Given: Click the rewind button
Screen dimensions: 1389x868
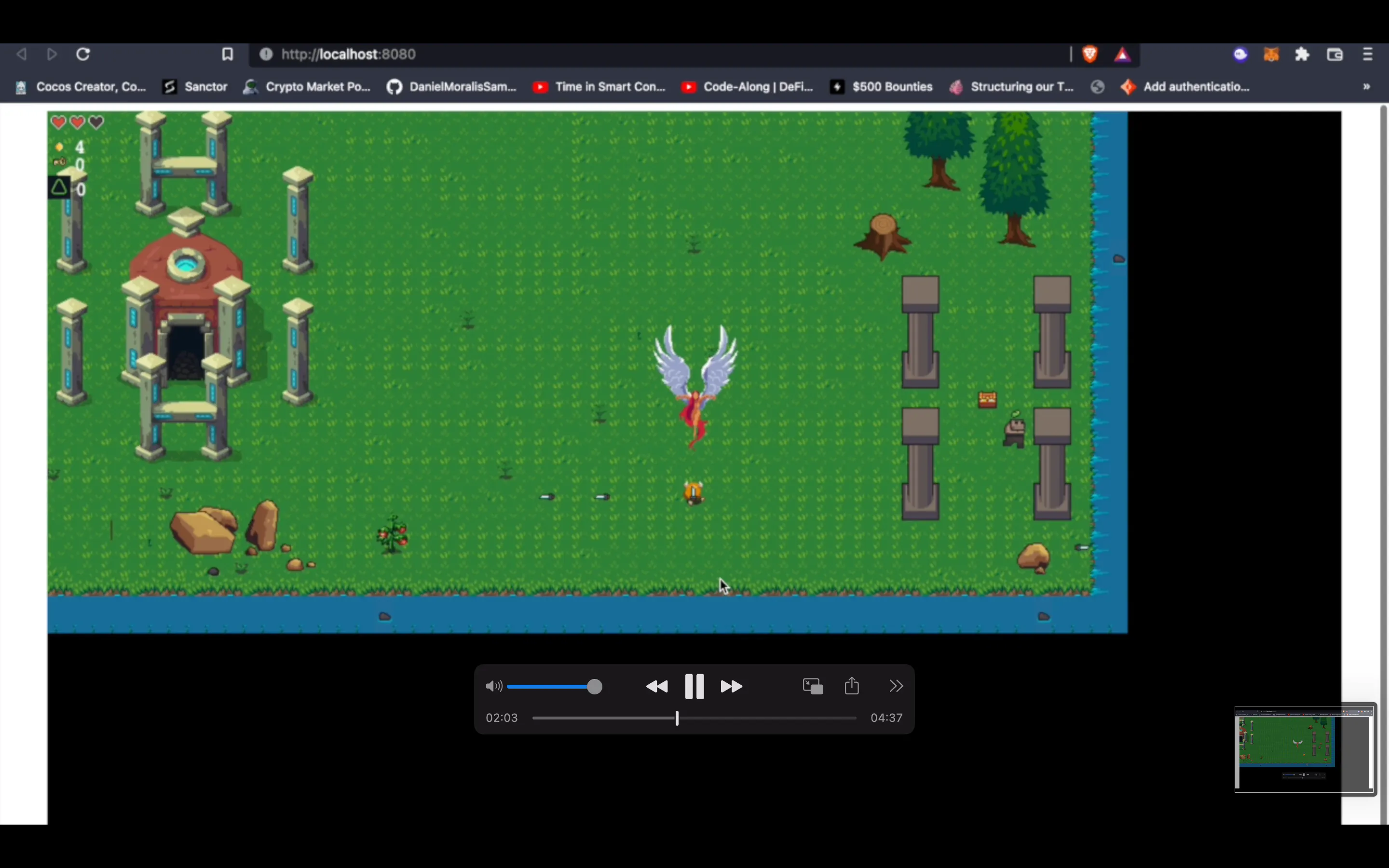Looking at the screenshot, I should 656,686.
